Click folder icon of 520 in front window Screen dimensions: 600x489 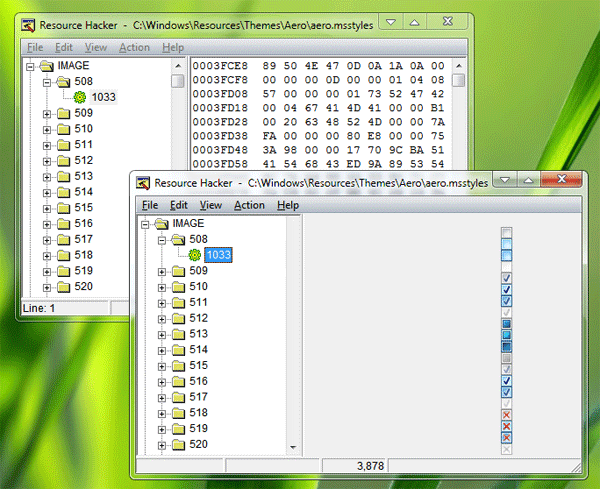(178, 445)
